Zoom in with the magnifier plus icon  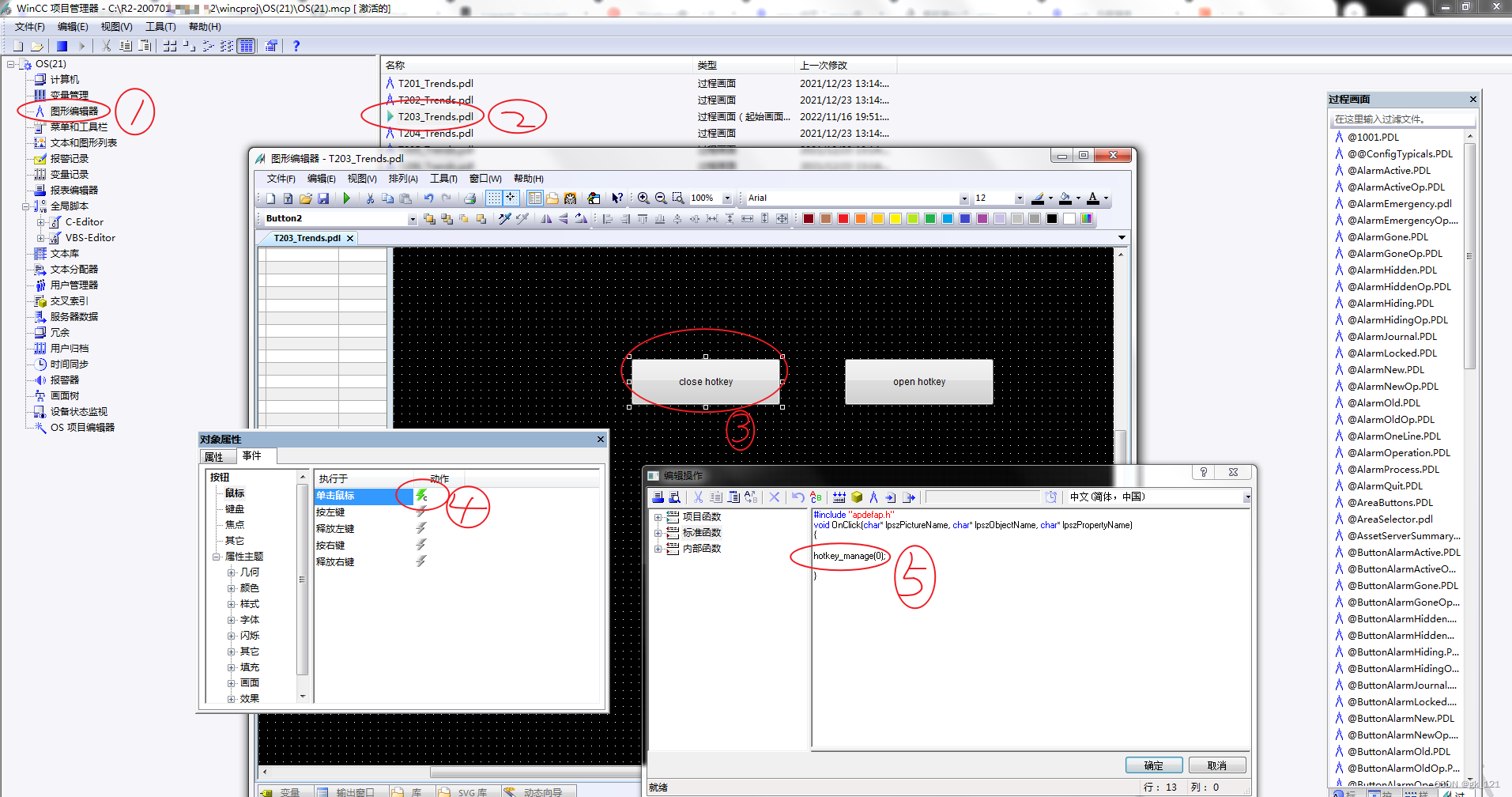coord(644,198)
